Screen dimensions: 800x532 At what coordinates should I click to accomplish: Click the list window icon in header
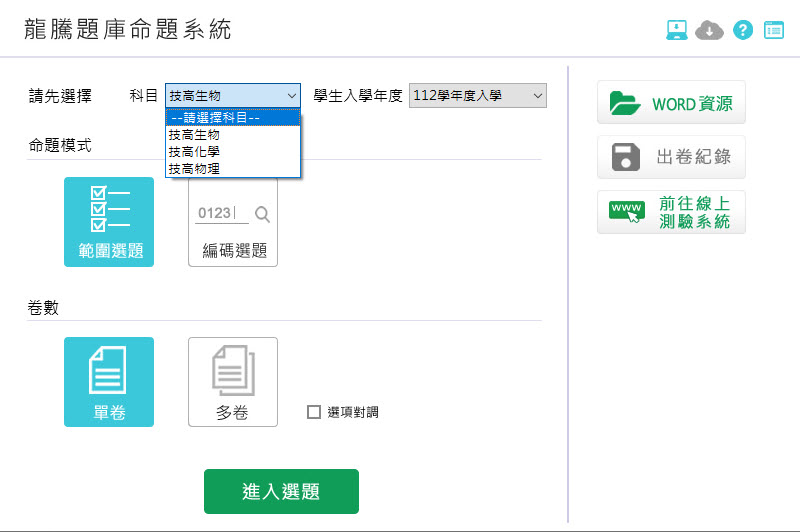pyautogui.click(x=775, y=30)
